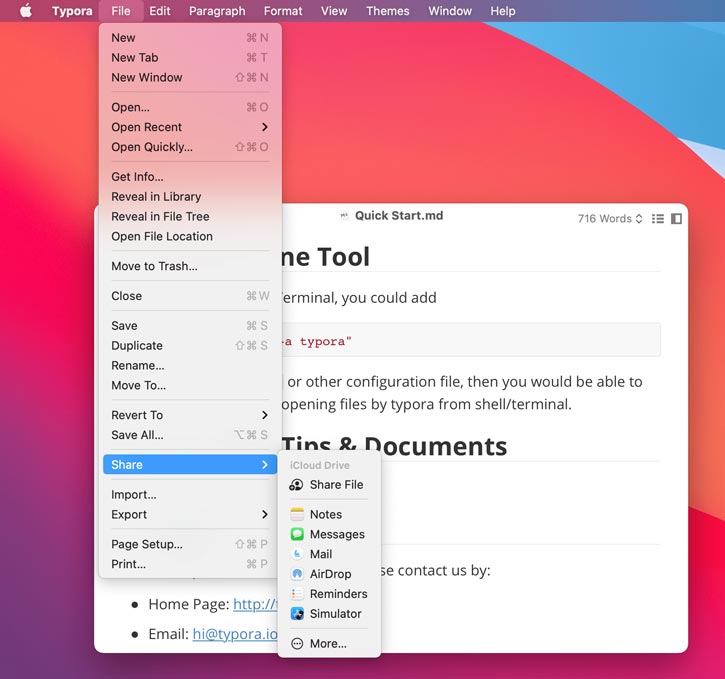Open the Edit menu
The image size is (725, 679).
click(x=160, y=11)
